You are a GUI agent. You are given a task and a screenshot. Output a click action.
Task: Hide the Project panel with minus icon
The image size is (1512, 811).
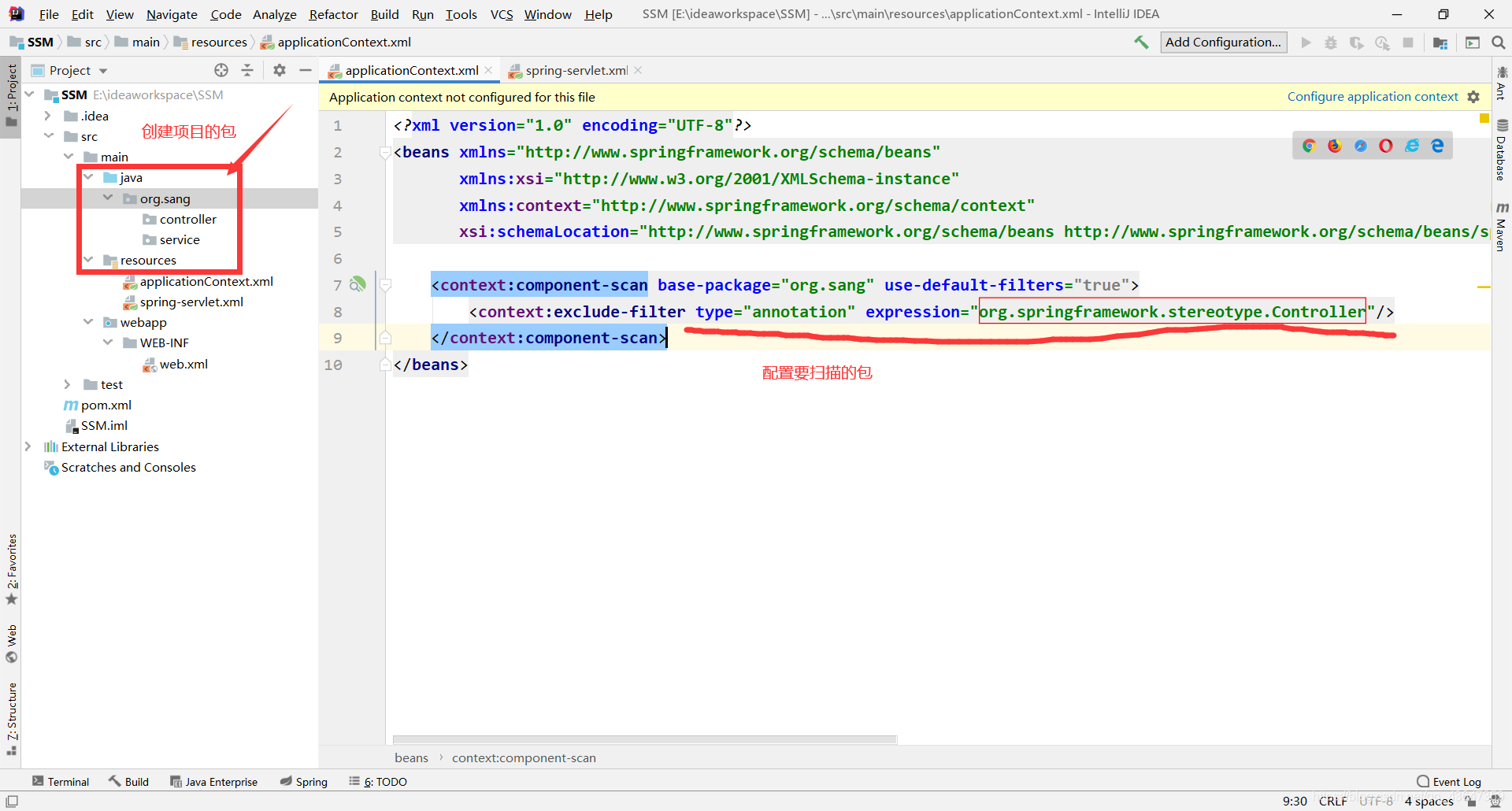[306, 70]
